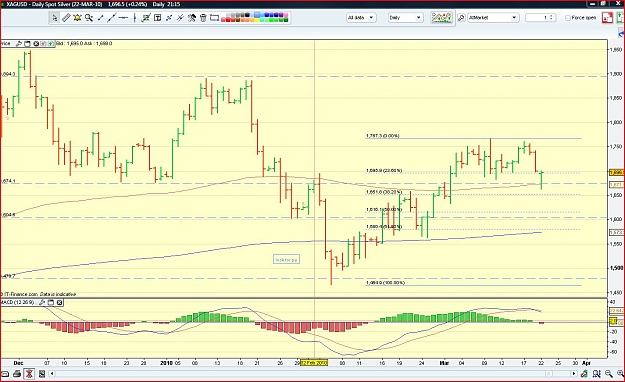Enable the Force open checkbox
625x382 pixels.
point(568,18)
